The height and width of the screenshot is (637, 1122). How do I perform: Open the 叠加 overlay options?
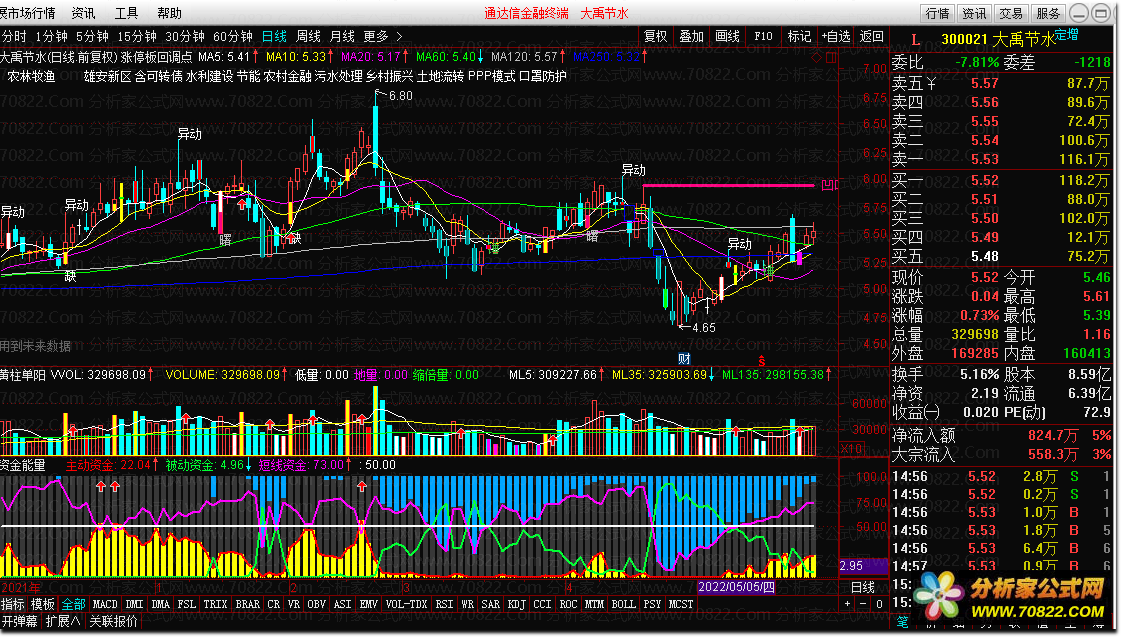pos(691,37)
